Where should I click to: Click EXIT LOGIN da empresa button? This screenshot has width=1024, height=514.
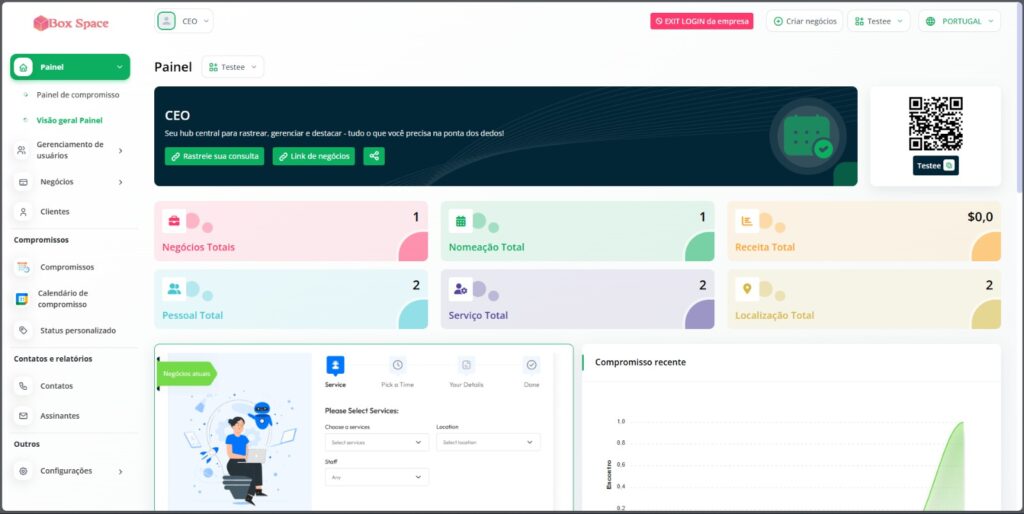[x=701, y=21]
